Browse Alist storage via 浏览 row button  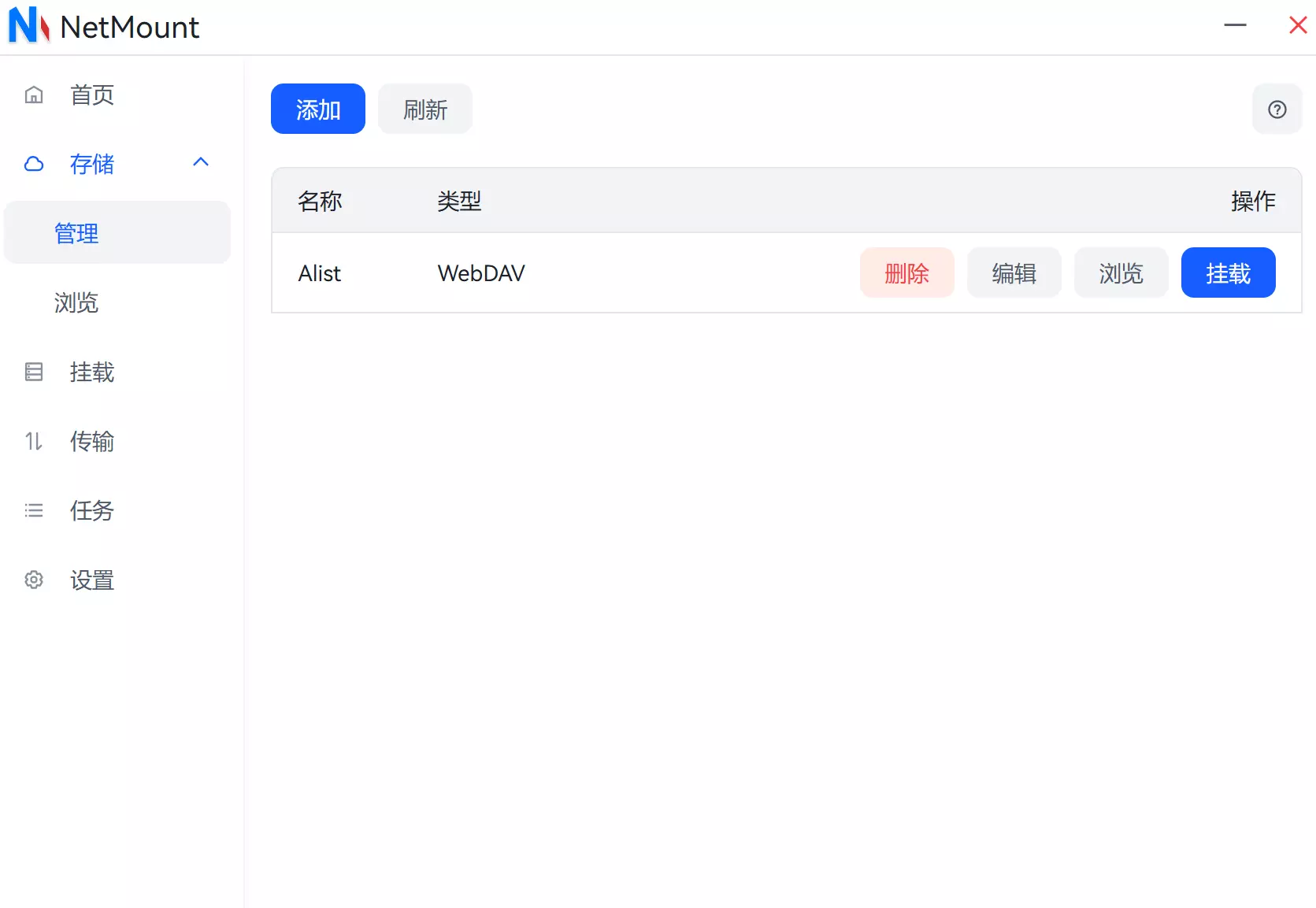1121,273
